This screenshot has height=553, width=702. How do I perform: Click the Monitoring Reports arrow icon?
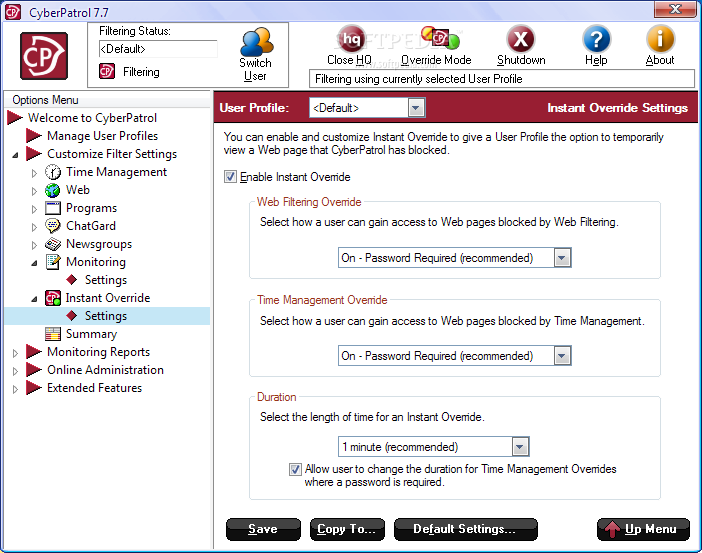click(x=34, y=352)
